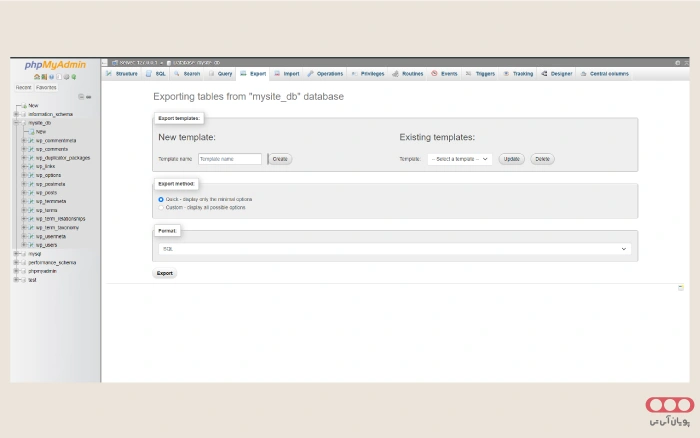
Task: Open the Favorites tables tab
Action: tap(46, 88)
